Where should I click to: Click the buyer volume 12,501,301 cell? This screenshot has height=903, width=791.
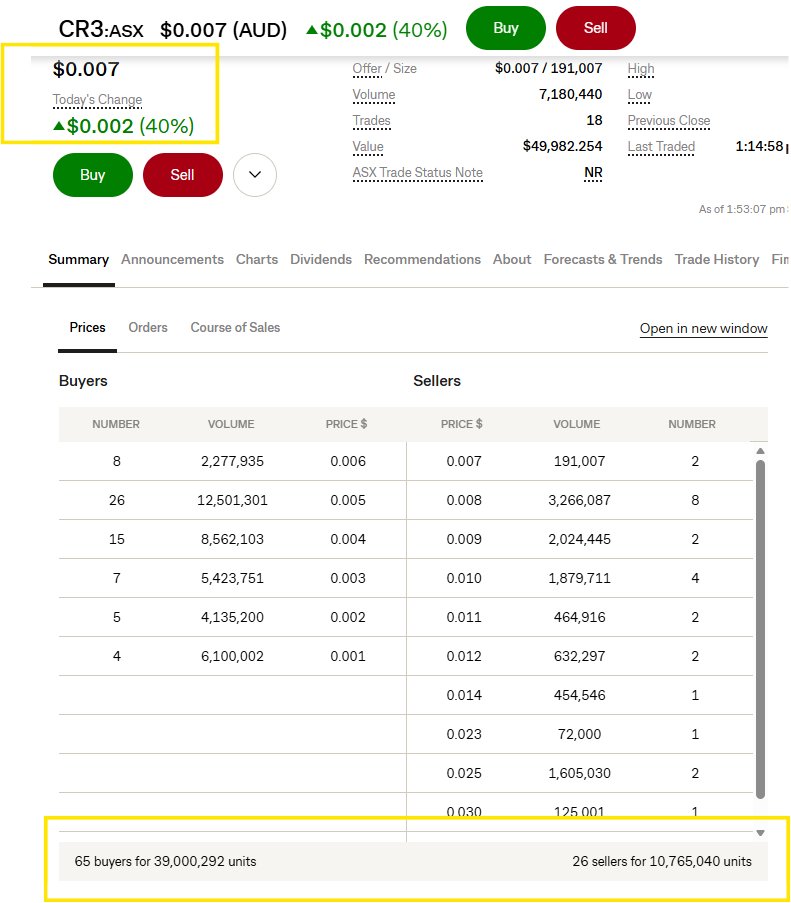point(232,500)
